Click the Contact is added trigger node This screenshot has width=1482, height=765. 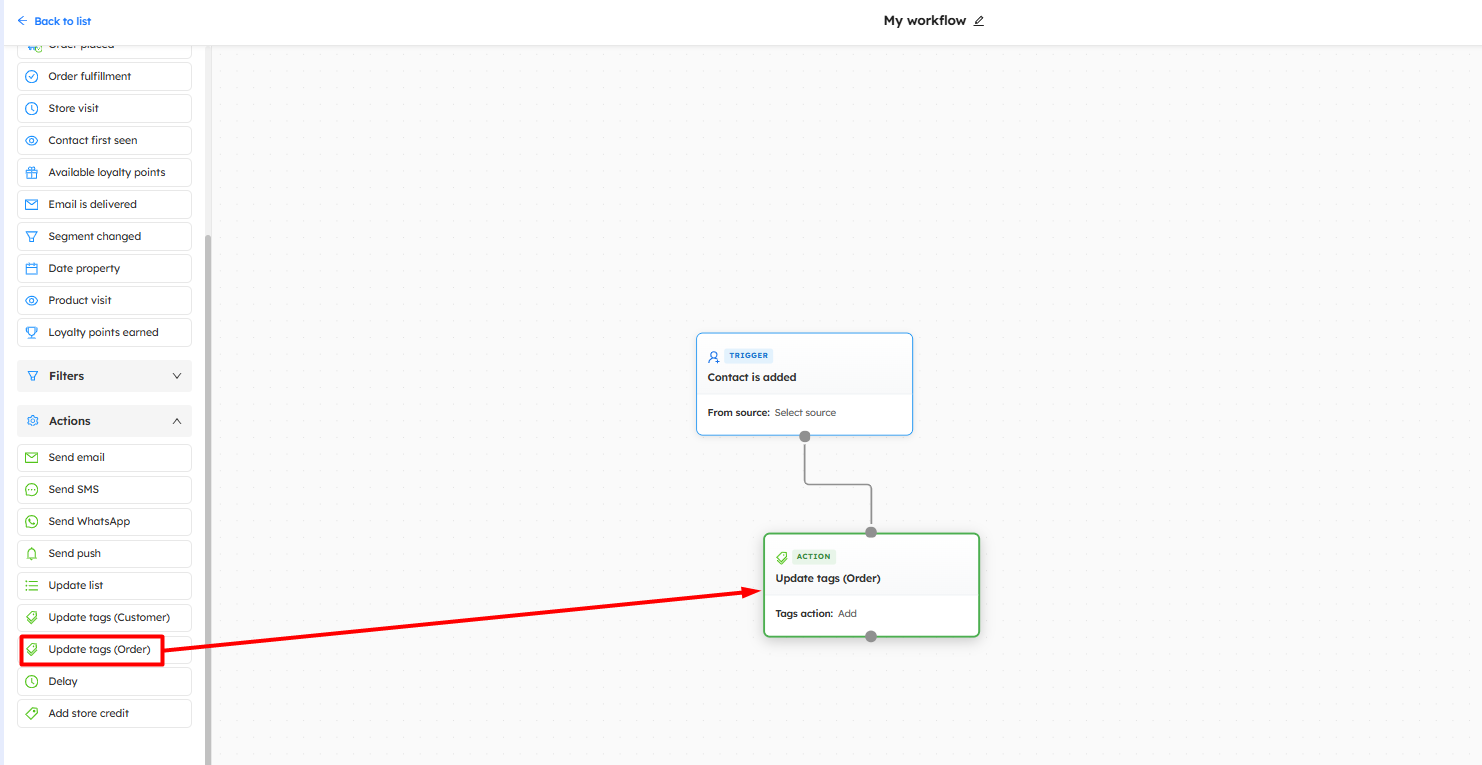[804, 377]
